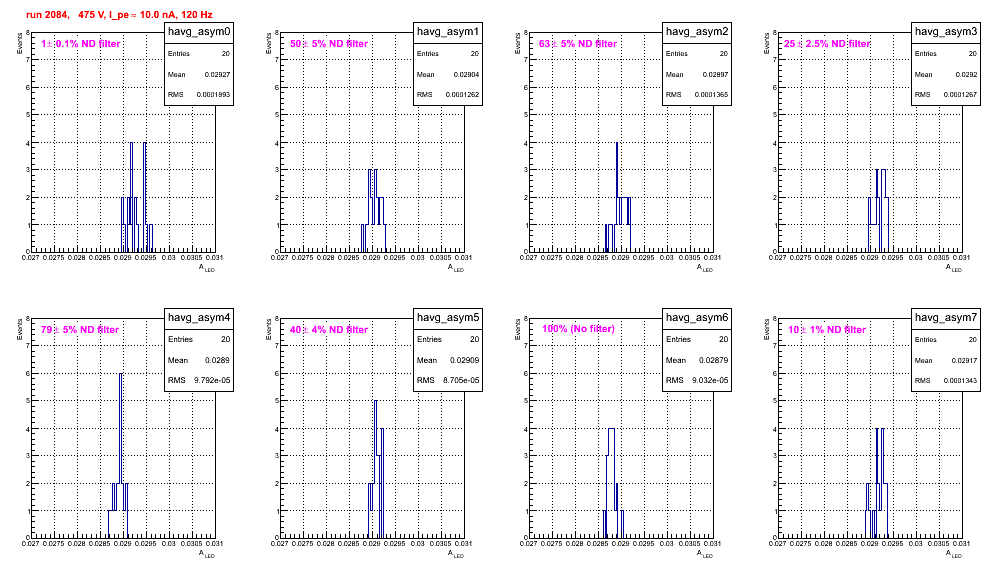Select the havg_asym0 stats box title
The height and width of the screenshot is (572, 996).
pos(199,32)
